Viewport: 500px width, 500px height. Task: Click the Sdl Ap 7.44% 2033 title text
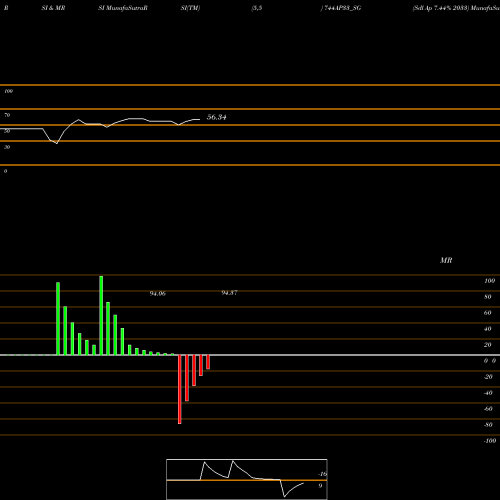point(440,8)
